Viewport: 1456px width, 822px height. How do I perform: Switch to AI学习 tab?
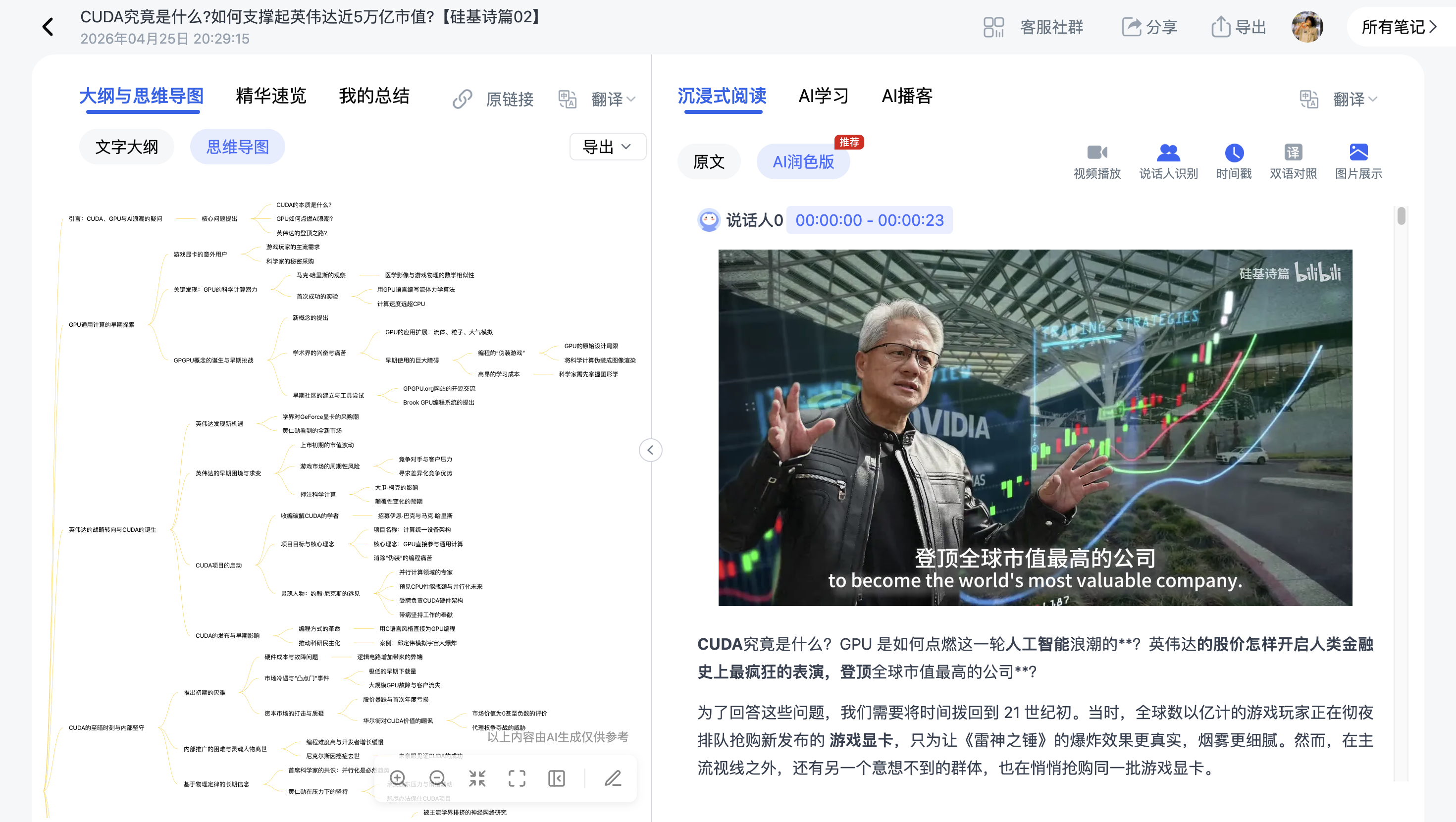(824, 96)
